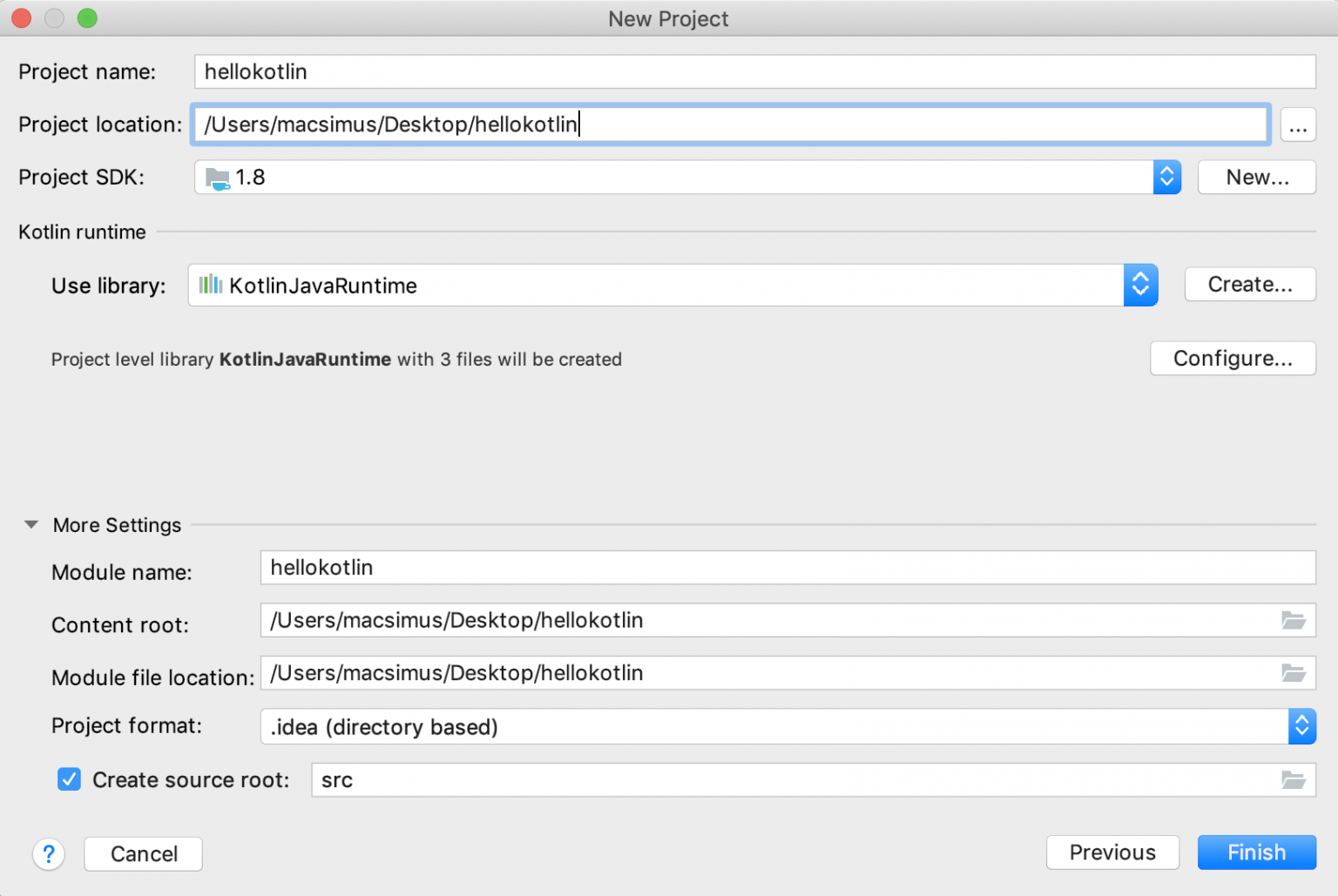Open folder browser for Content root
The image size is (1338, 896).
pyautogui.click(x=1294, y=620)
